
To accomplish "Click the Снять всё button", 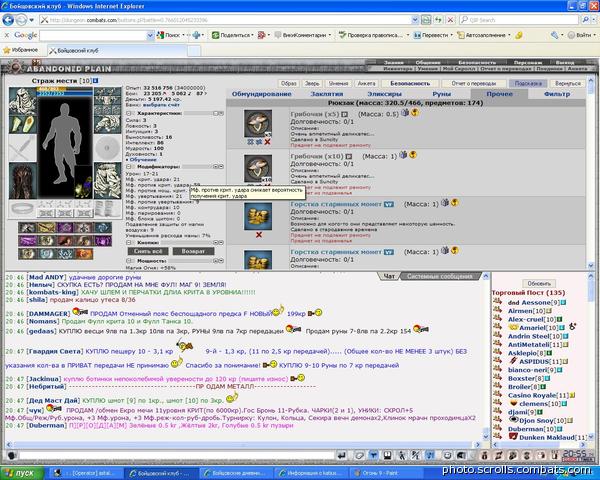I will (x=148, y=251).
